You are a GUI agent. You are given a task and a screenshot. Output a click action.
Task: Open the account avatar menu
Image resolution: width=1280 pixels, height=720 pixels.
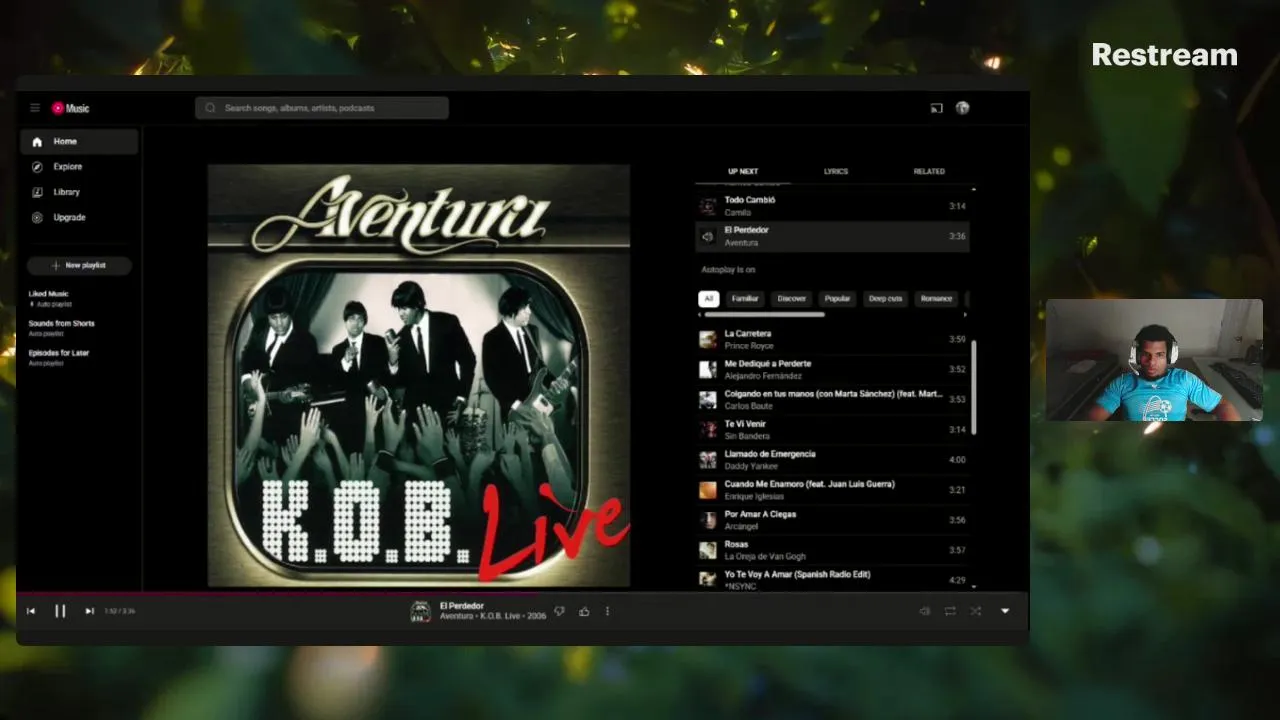[x=962, y=108]
